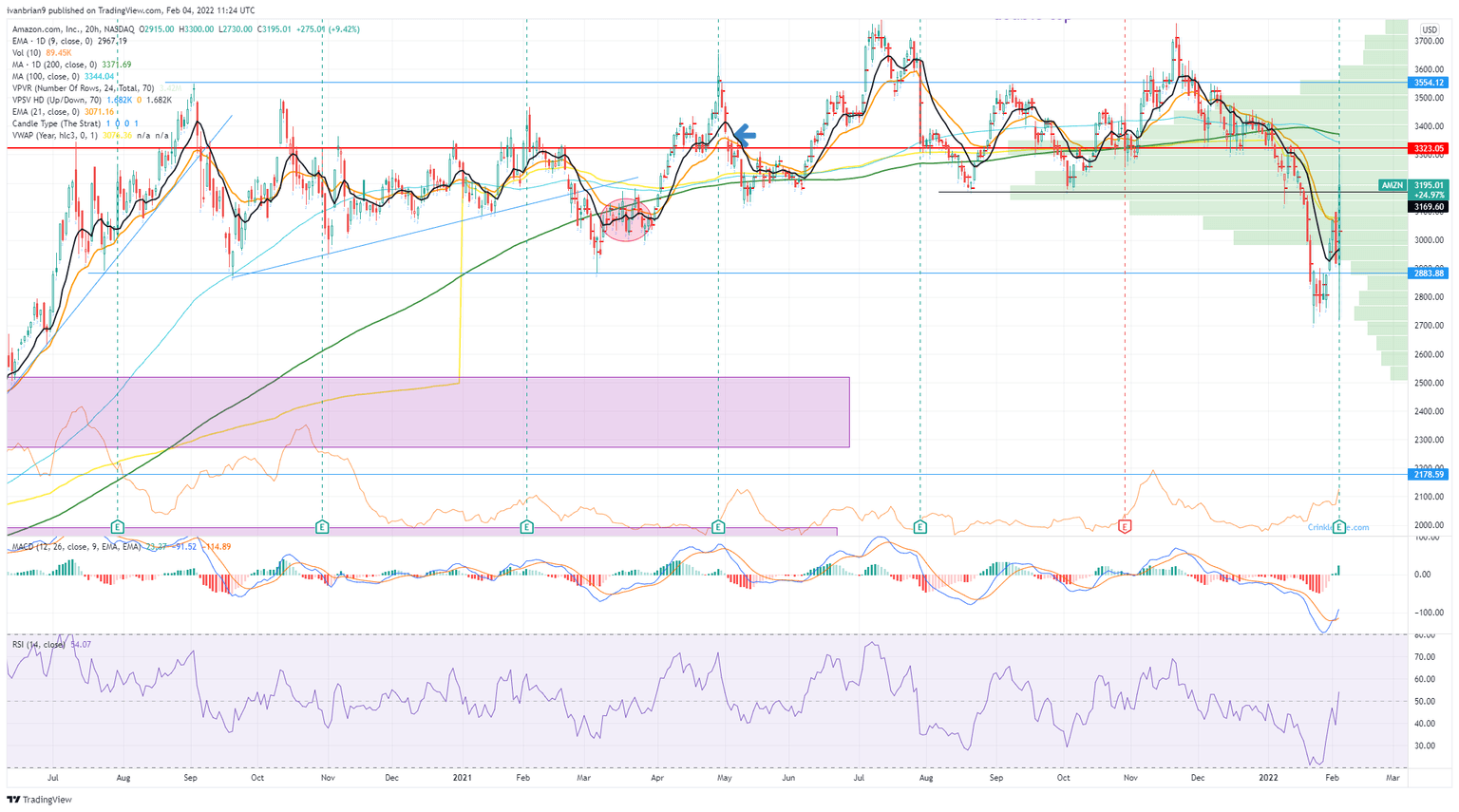
Task: Click the TradingView logo at bottom left
Action: 39,800
